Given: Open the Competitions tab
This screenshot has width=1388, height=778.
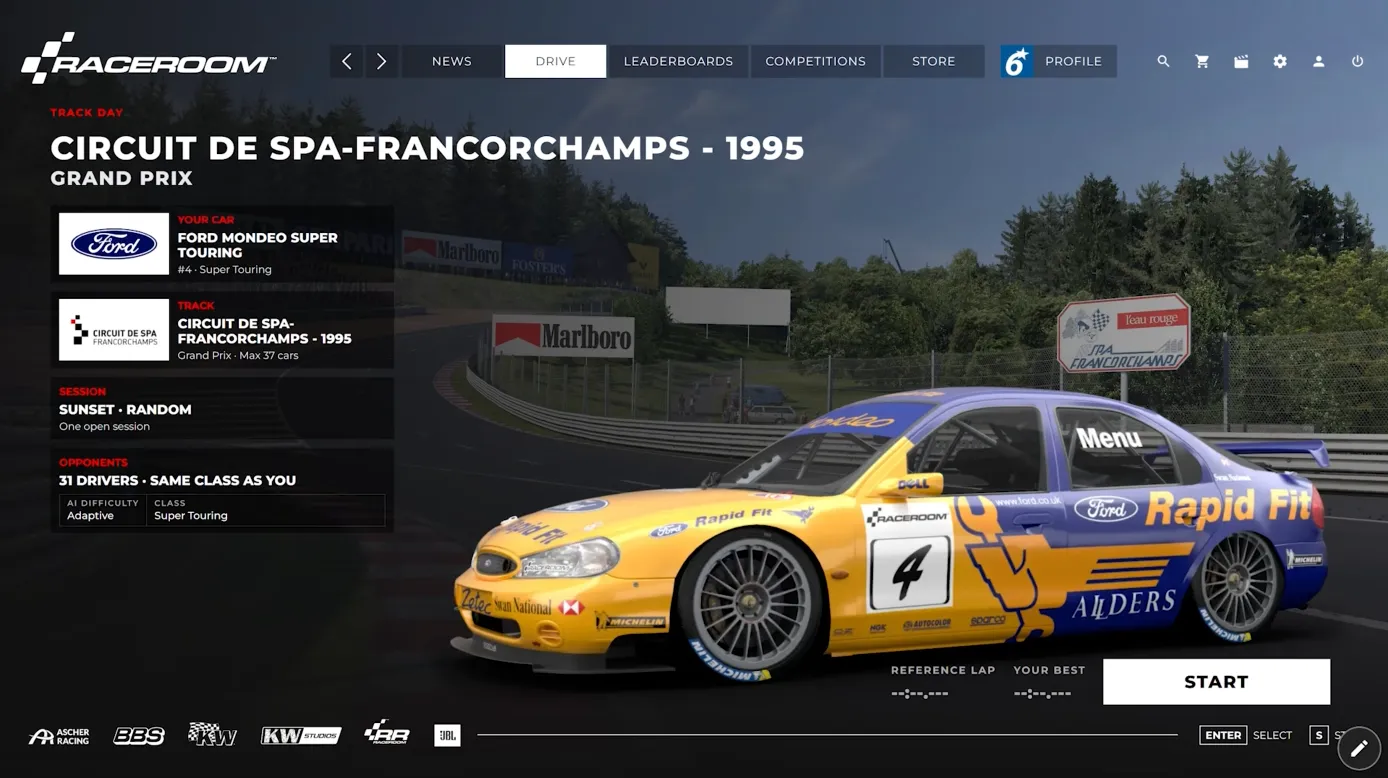Looking at the screenshot, I should [x=816, y=61].
